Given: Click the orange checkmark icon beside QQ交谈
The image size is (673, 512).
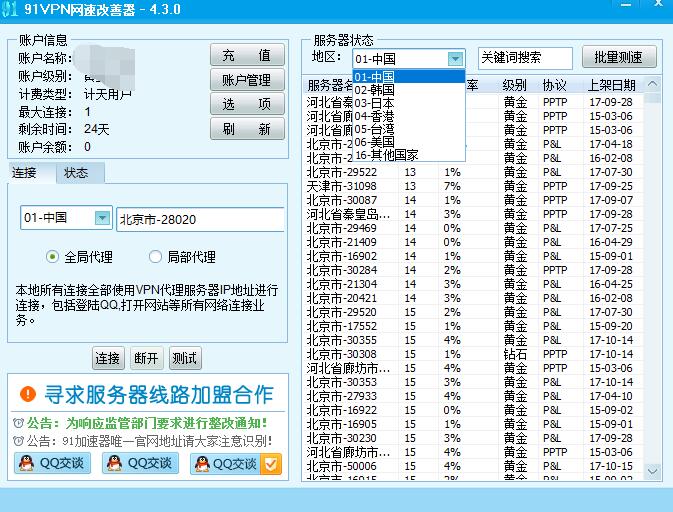Looking at the screenshot, I should click(x=271, y=464).
